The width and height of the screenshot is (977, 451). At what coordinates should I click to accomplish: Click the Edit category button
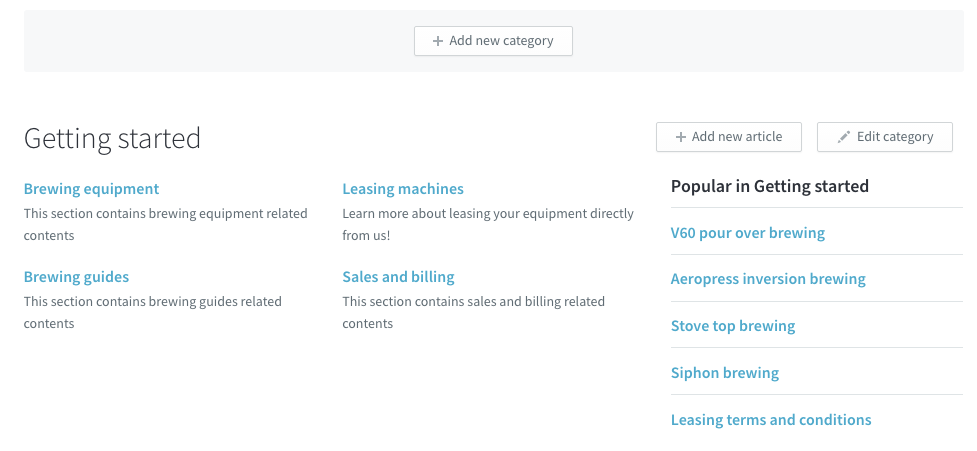point(885,137)
